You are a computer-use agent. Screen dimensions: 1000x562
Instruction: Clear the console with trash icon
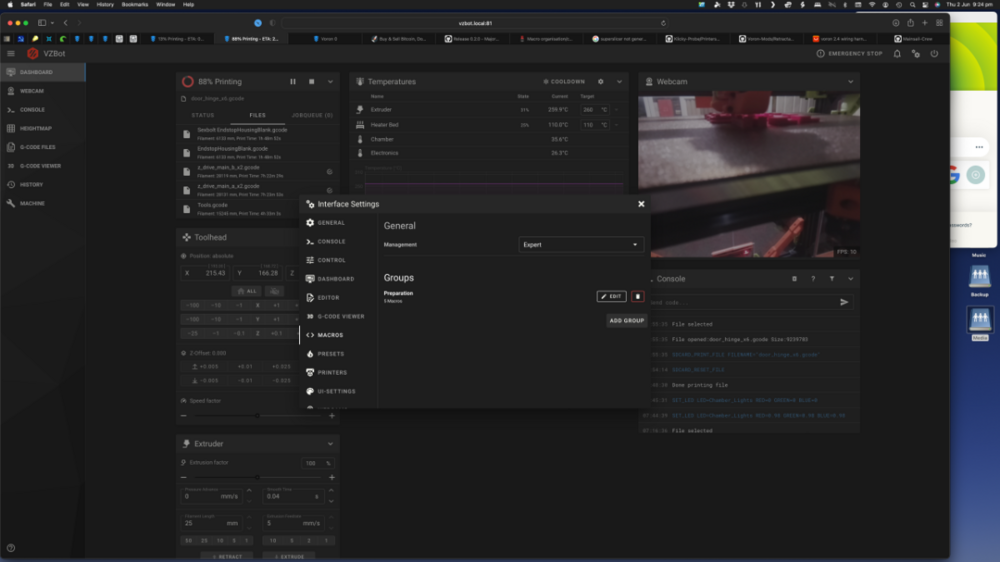[794, 279]
